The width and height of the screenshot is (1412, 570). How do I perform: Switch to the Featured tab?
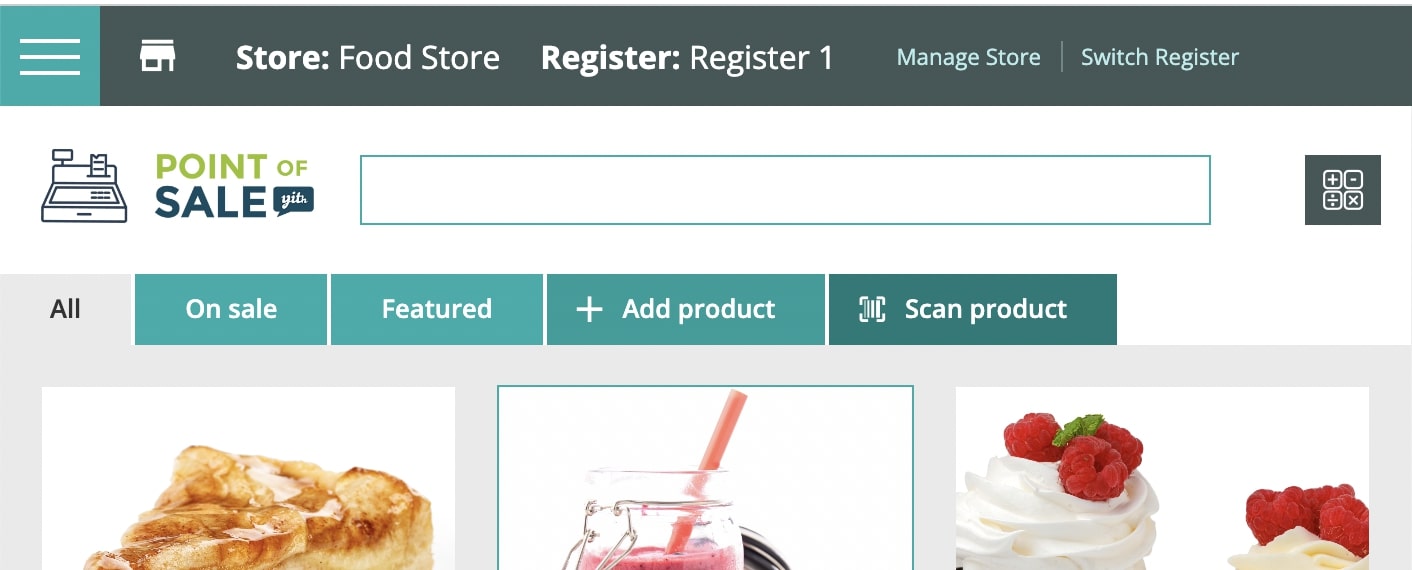pyautogui.click(x=437, y=309)
